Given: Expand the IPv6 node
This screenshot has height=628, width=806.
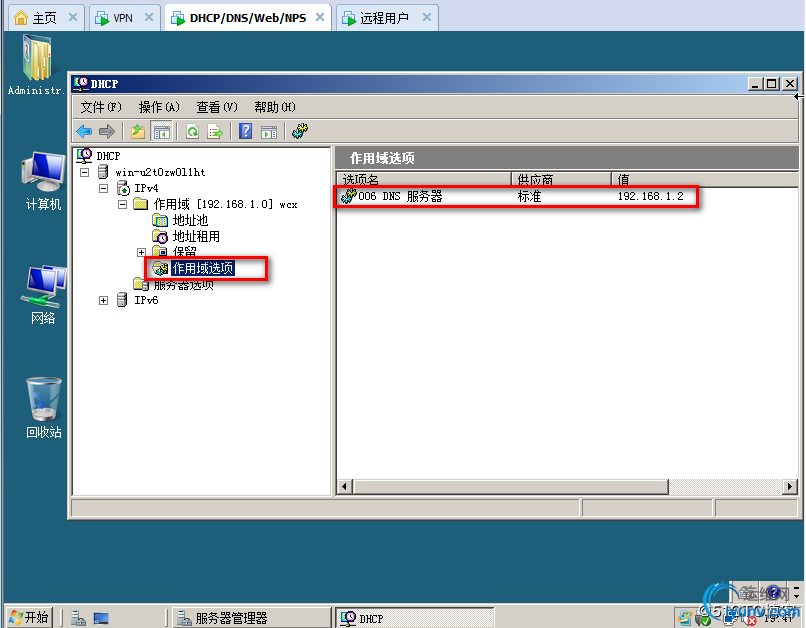Looking at the screenshot, I should 104,301.
